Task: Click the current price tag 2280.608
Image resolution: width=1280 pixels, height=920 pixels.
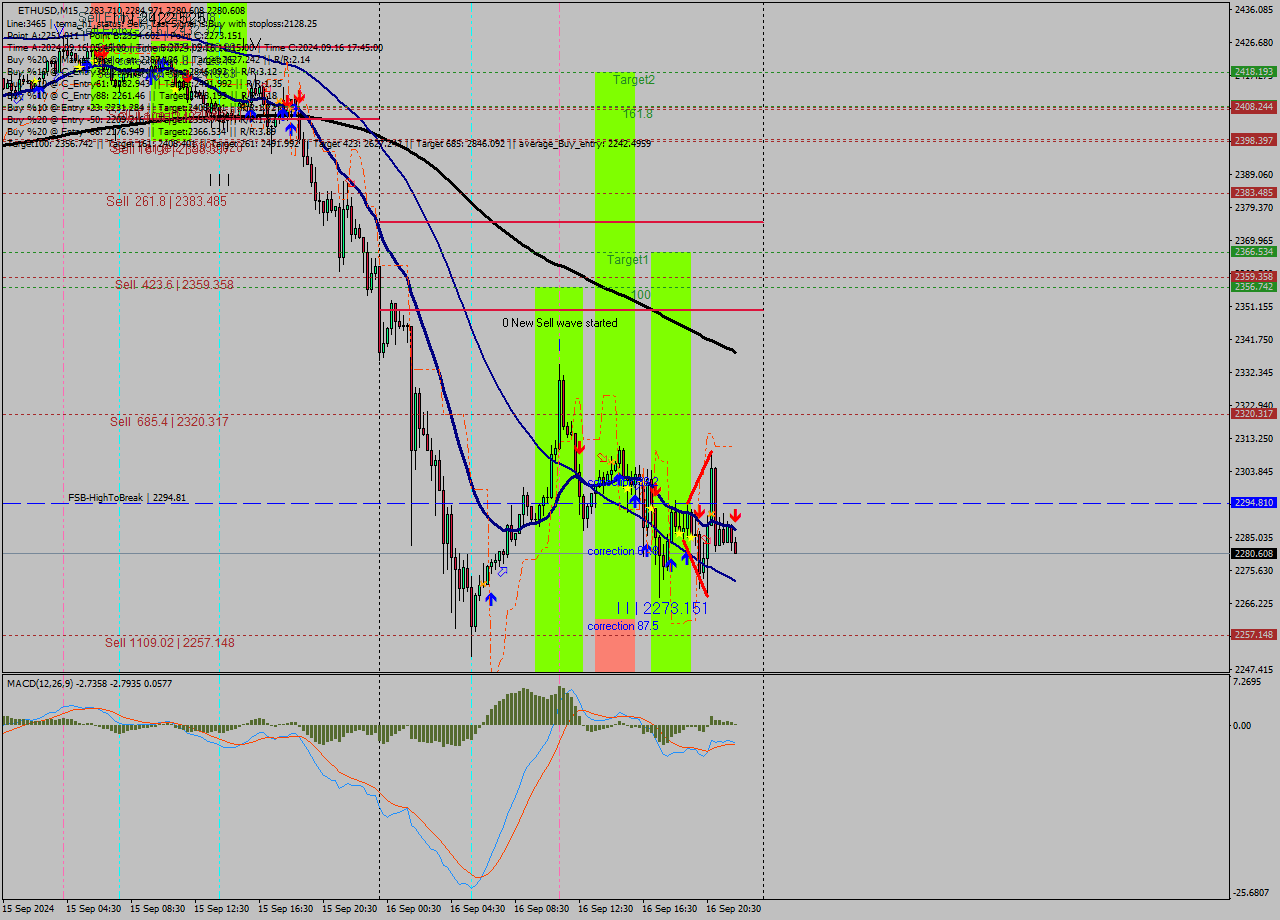Action: coord(1254,553)
